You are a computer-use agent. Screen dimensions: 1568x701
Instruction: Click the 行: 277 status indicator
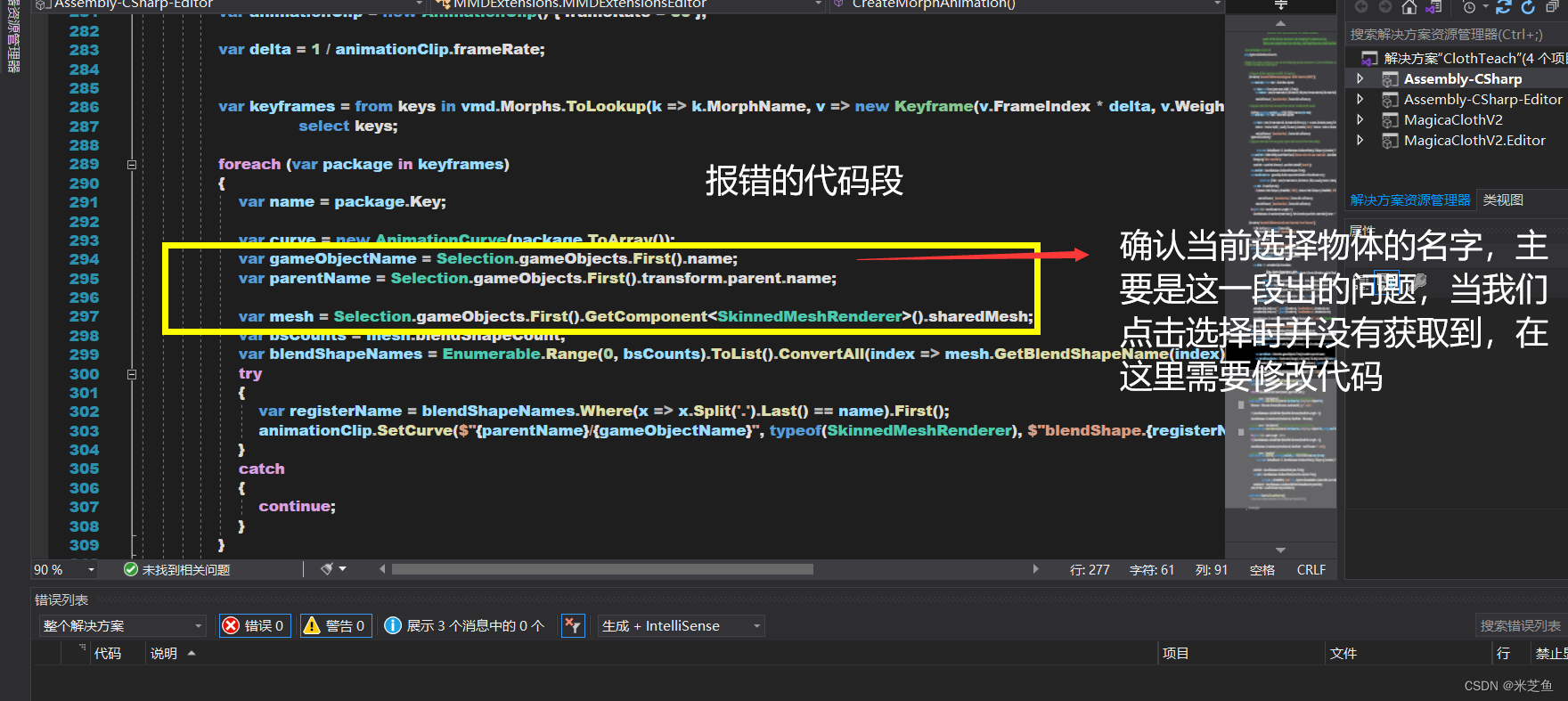[1090, 570]
